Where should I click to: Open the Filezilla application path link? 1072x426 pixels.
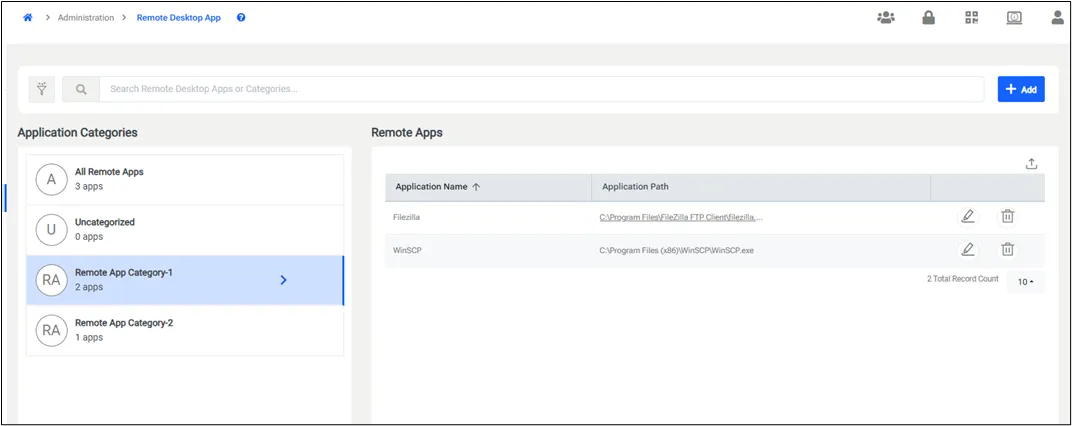pos(681,217)
